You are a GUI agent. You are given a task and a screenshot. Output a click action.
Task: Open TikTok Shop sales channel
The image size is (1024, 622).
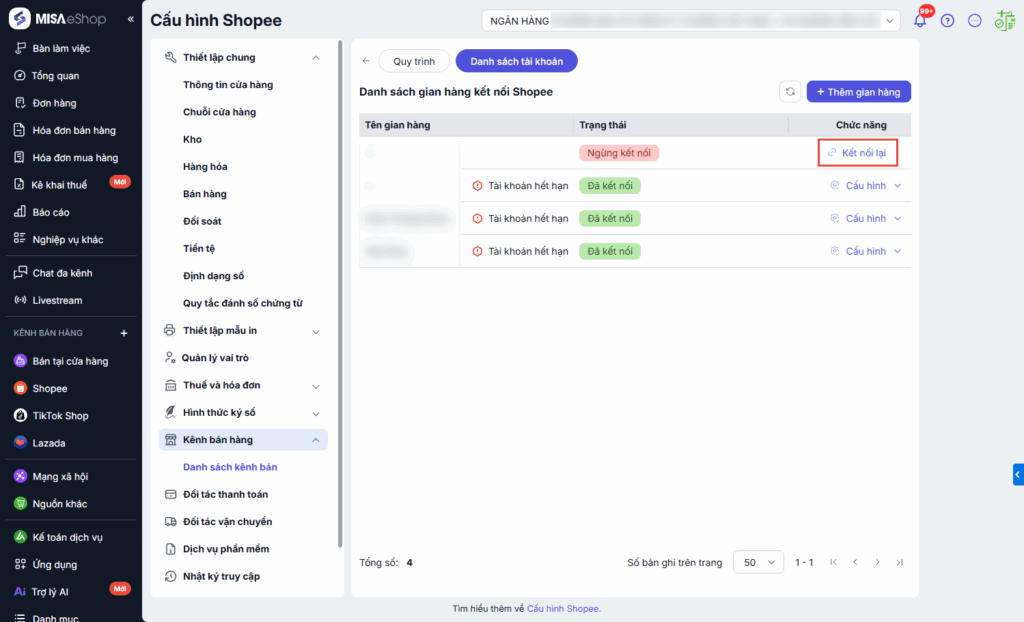click(60, 415)
